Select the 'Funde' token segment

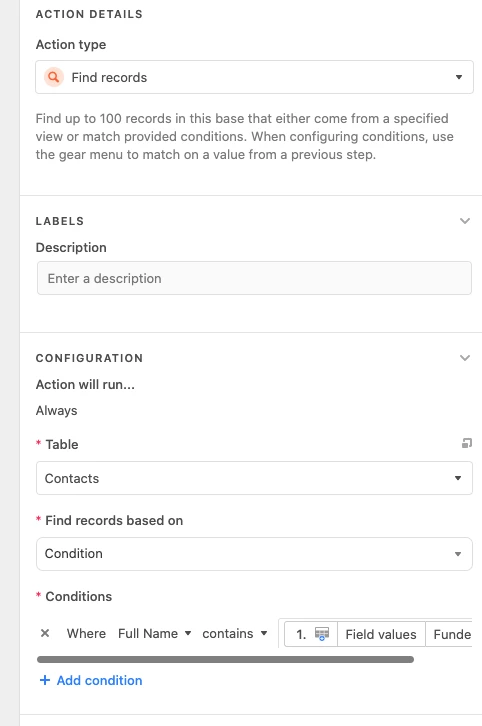click(452, 634)
